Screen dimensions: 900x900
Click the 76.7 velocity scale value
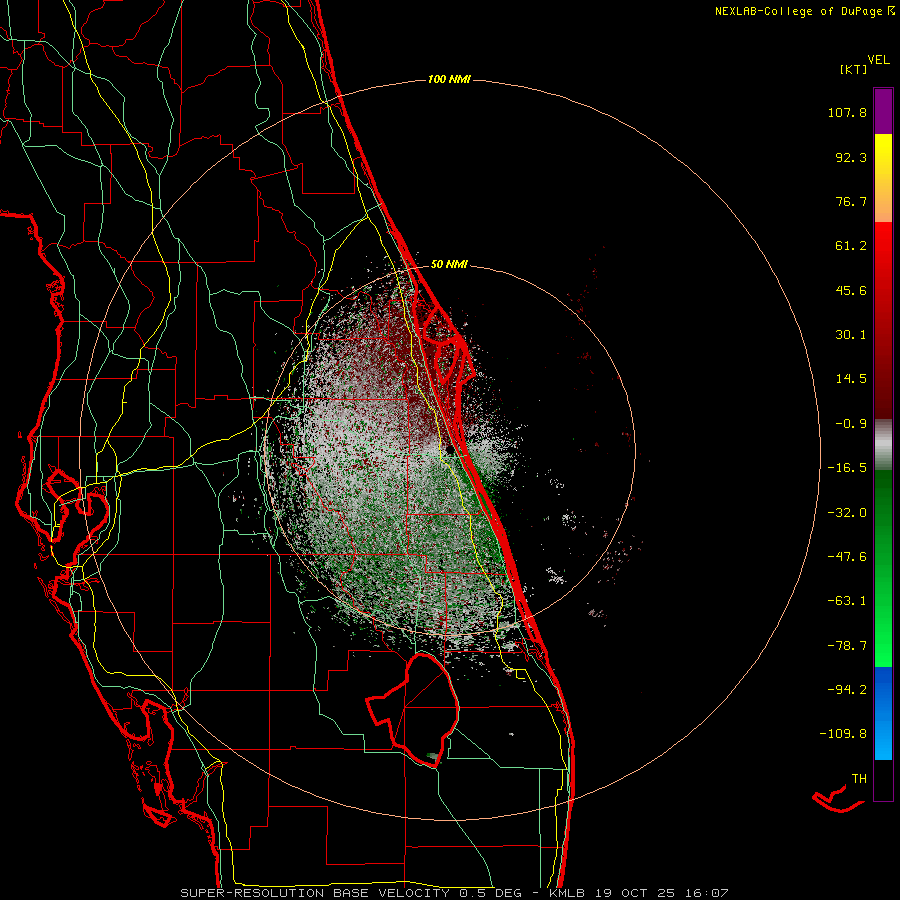coord(851,201)
